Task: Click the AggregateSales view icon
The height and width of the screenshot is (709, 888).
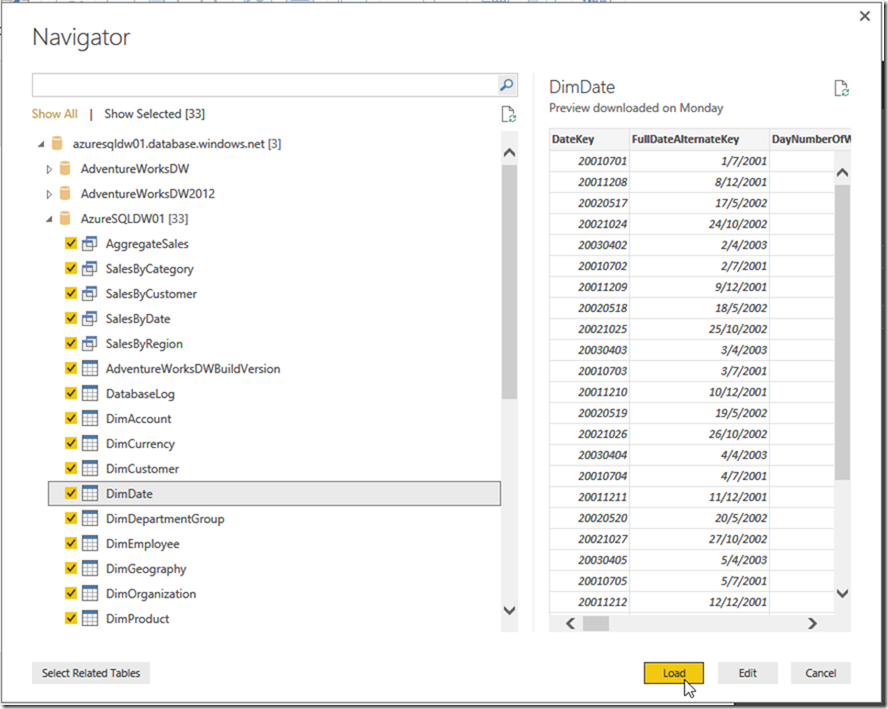Action: tap(89, 244)
